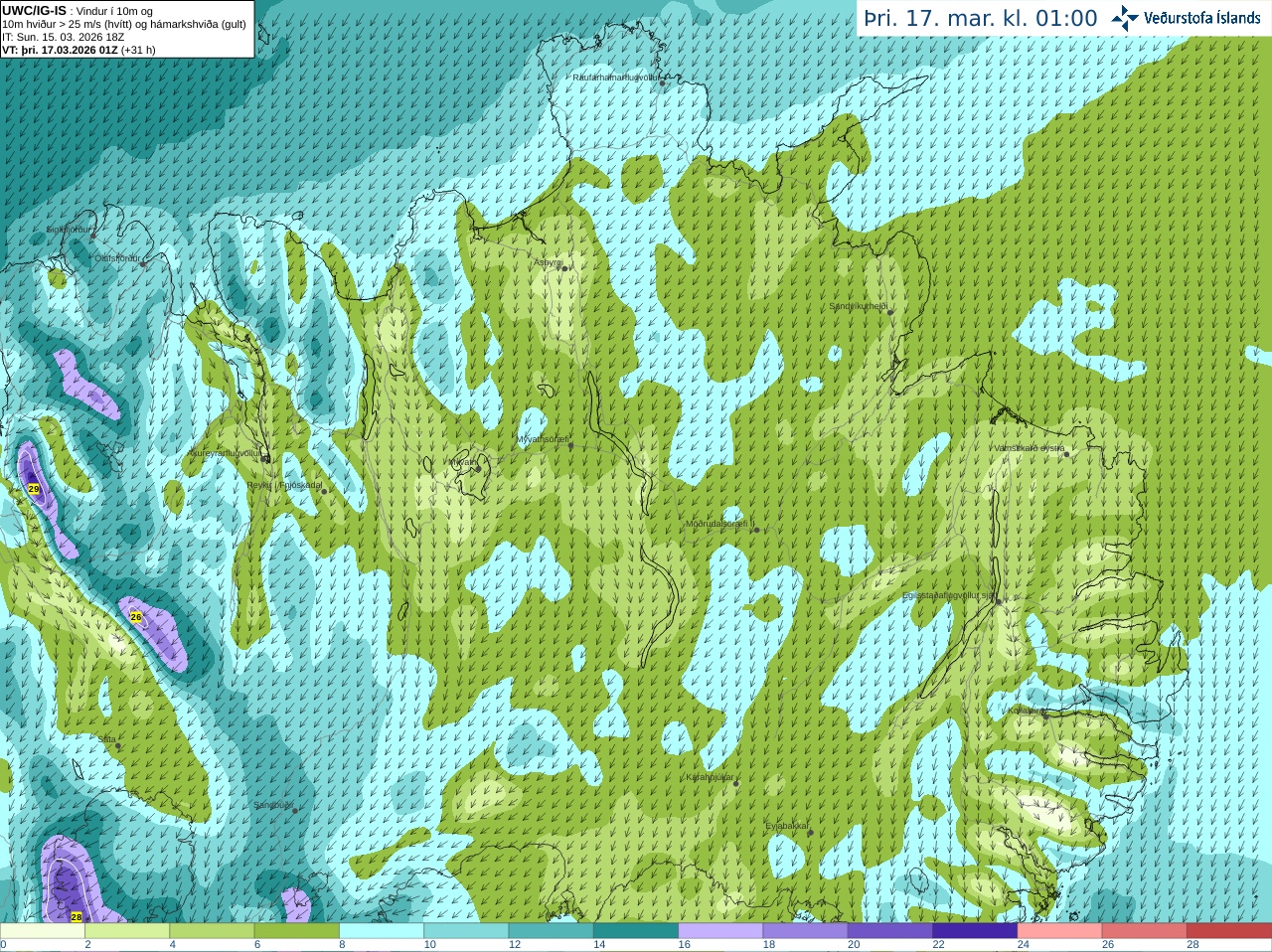Click the Vatnsskarð eystra station label

(1030, 448)
